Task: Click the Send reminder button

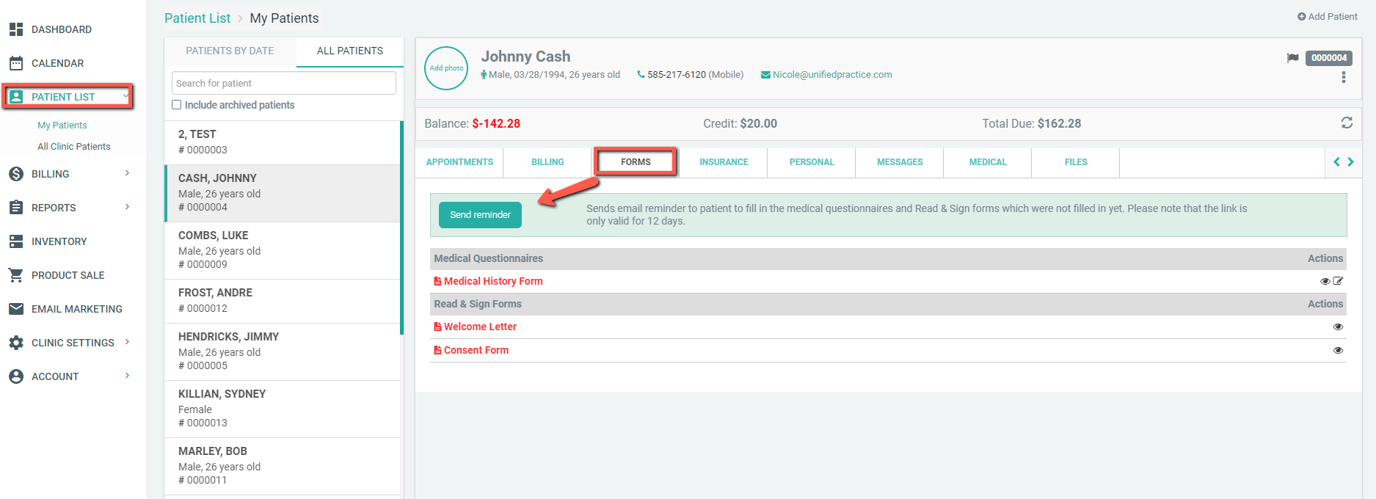Action: pos(480,215)
